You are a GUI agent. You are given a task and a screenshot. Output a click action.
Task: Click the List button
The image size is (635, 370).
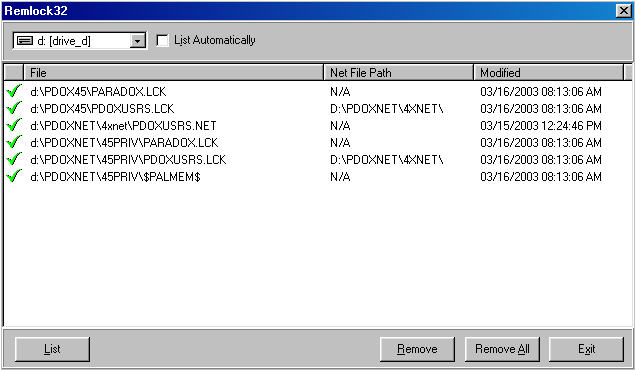pos(52,349)
